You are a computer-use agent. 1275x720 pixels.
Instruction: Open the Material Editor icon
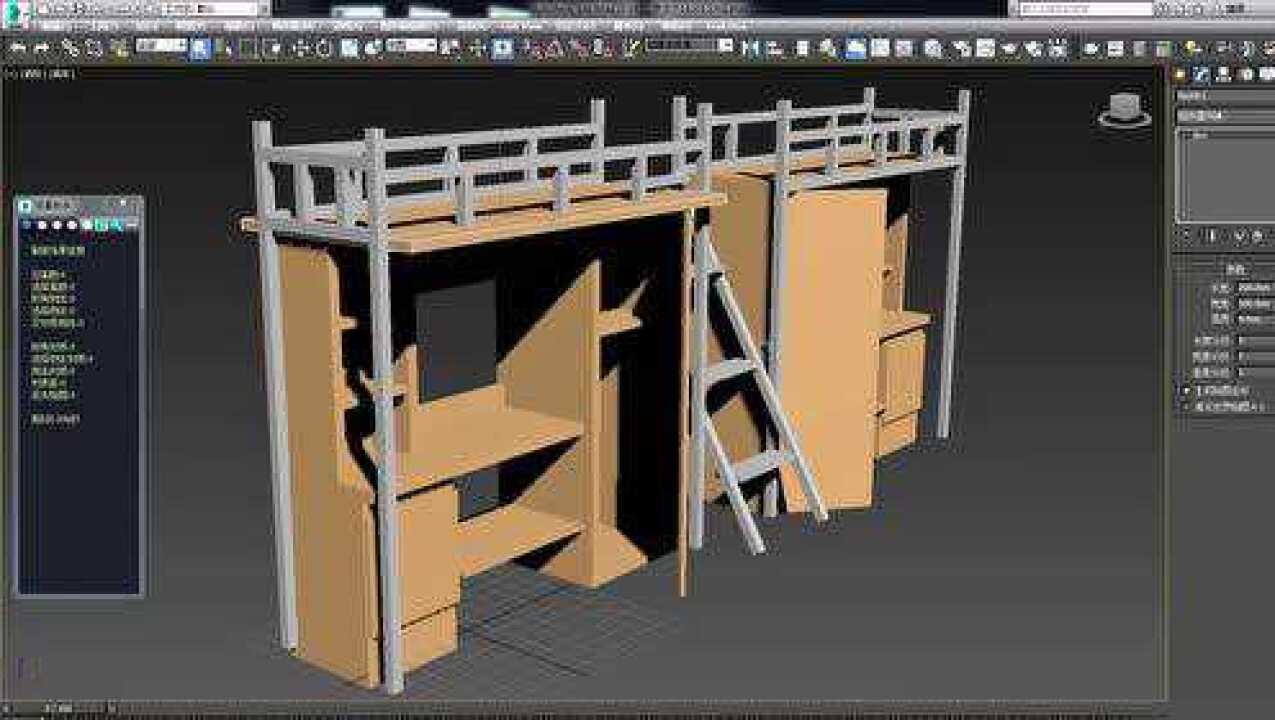932,47
